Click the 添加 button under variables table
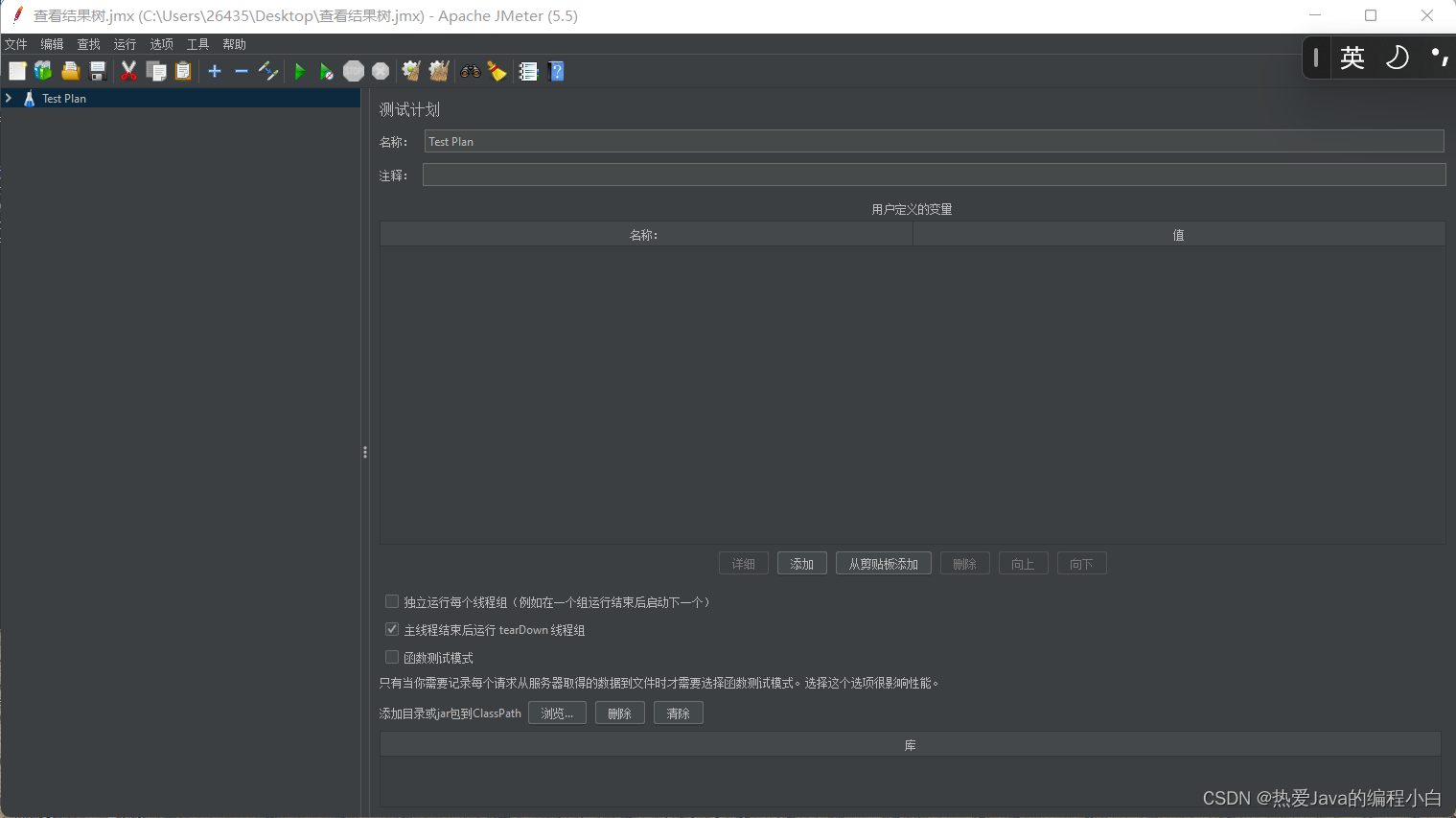The width and height of the screenshot is (1456, 818). pyautogui.click(x=801, y=564)
